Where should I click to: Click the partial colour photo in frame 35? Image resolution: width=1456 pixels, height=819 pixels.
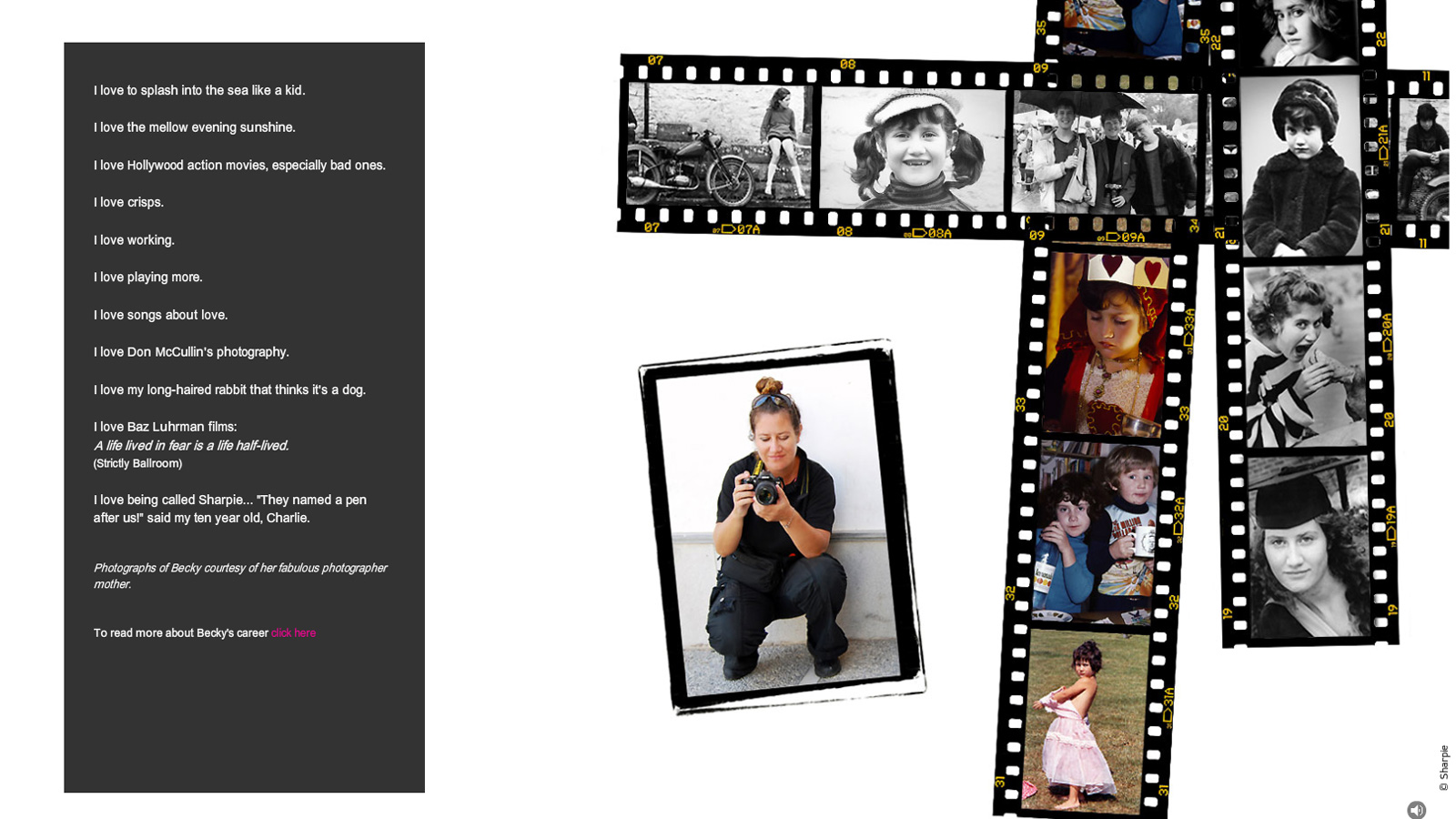coord(1125,27)
